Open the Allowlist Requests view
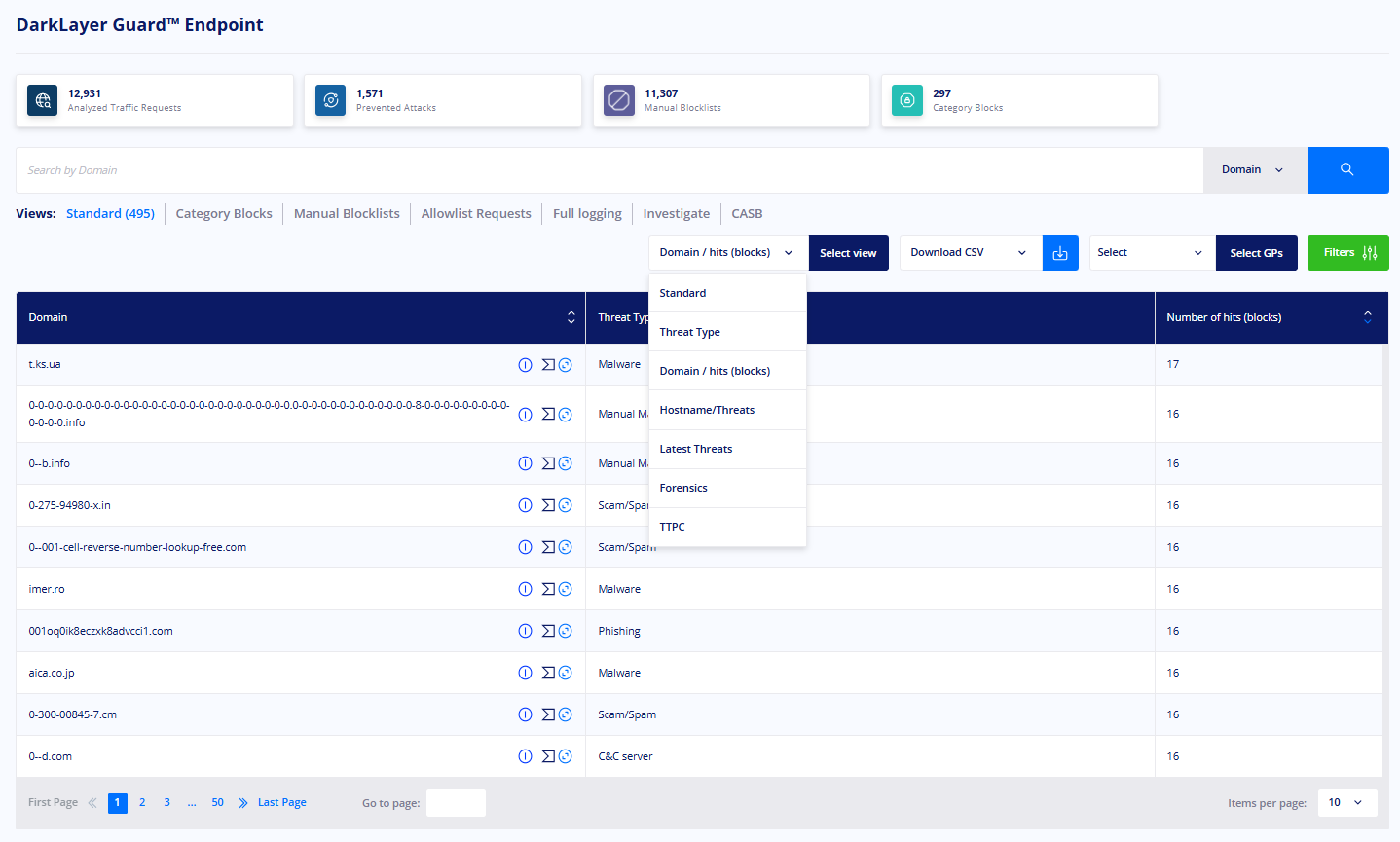1400x842 pixels. pos(476,214)
